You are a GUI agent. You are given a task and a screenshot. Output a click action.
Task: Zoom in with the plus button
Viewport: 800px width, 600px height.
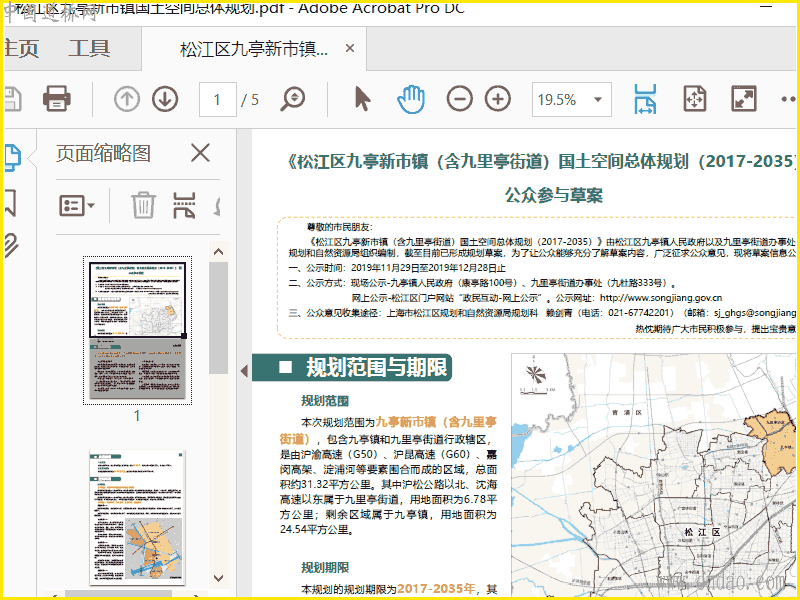(x=497, y=99)
